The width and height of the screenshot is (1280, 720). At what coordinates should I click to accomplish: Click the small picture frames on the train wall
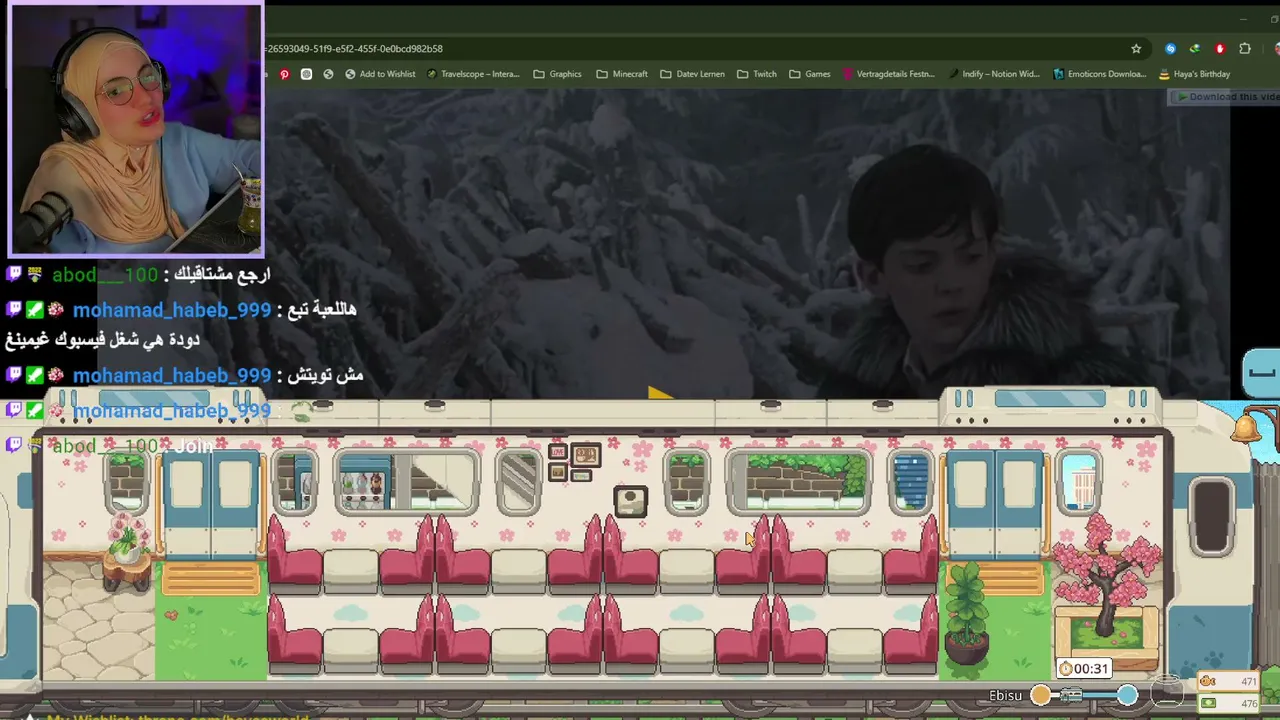pyautogui.click(x=573, y=463)
